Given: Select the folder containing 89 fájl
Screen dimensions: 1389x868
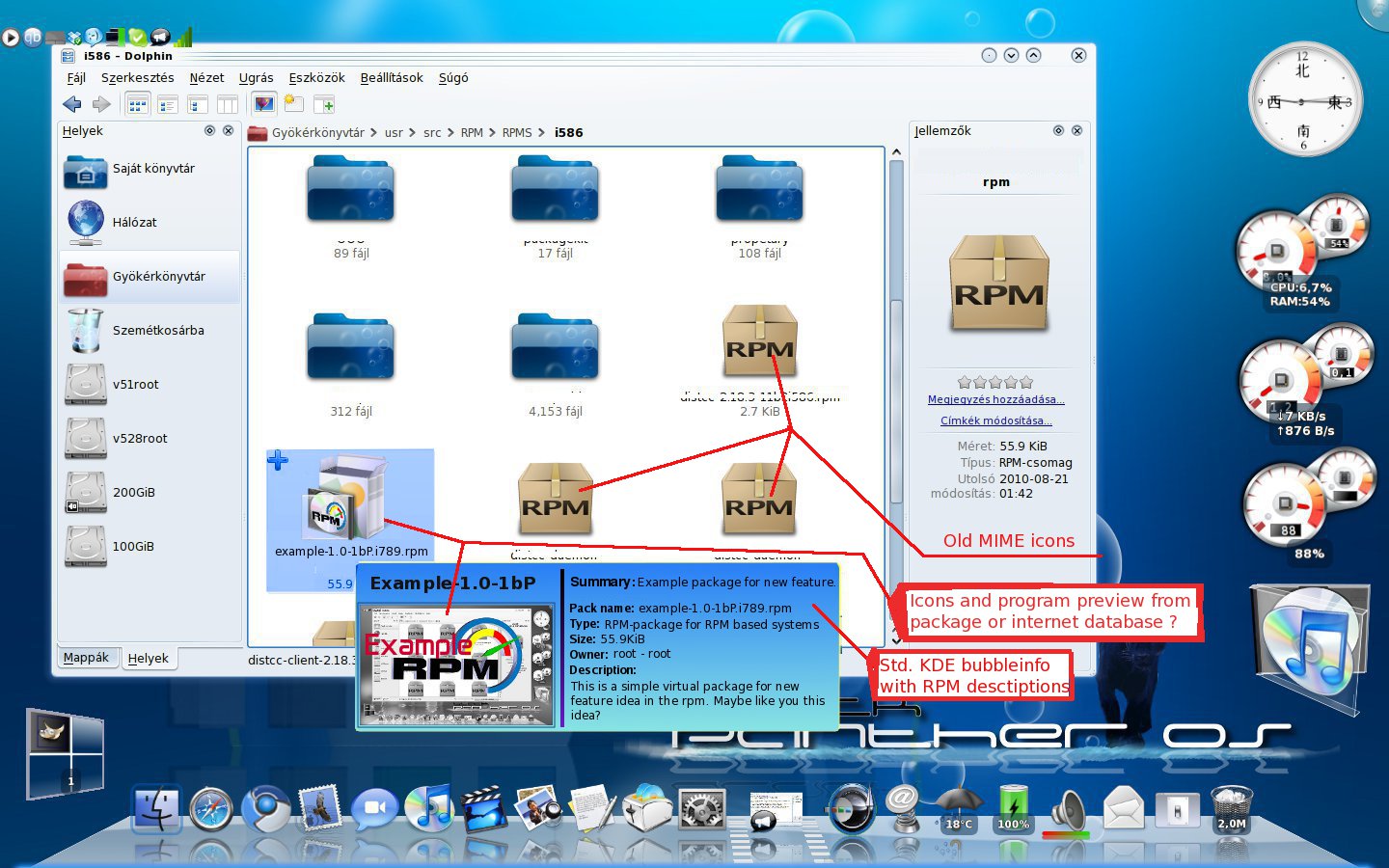Looking at the screenshot, I should pos(351,190).
